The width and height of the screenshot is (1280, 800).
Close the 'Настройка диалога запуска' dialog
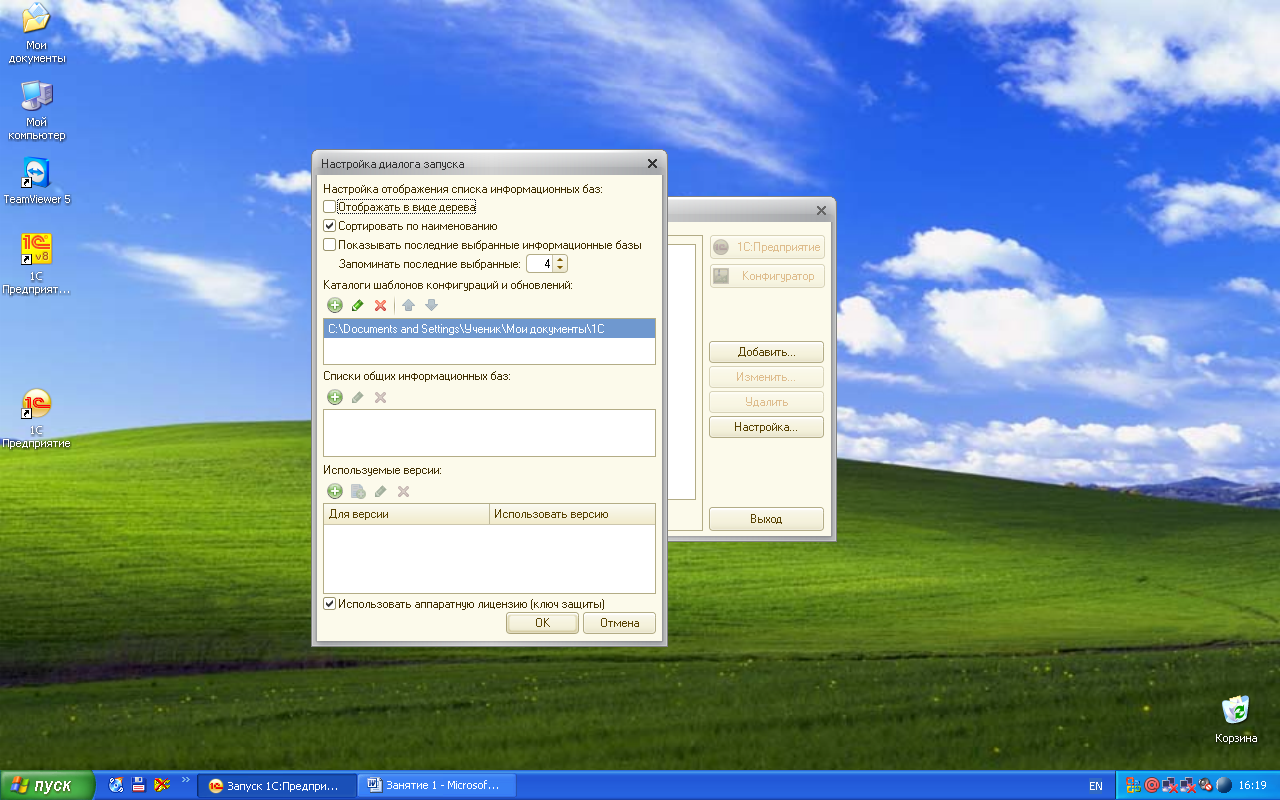(x=652, y=164)
